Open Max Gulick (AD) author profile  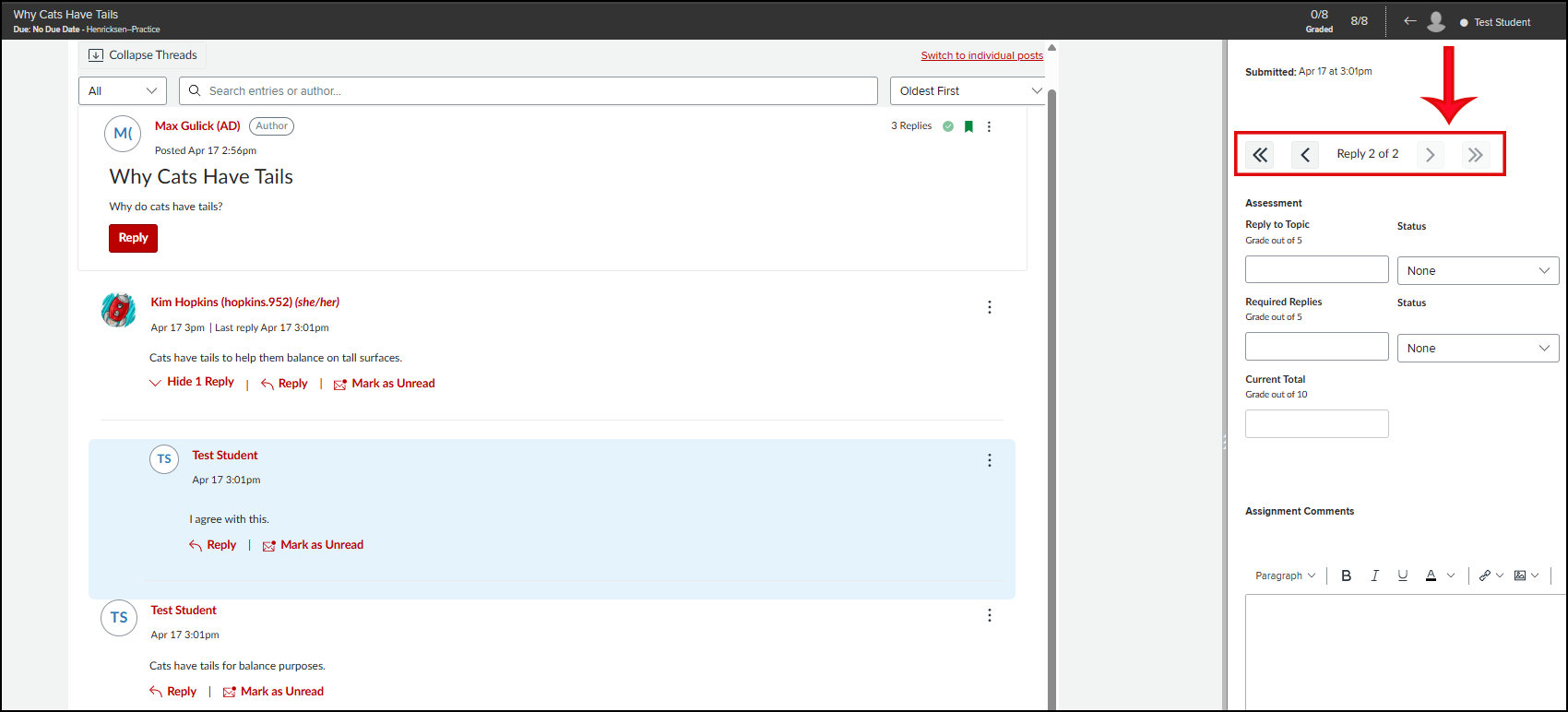(197, 125)
